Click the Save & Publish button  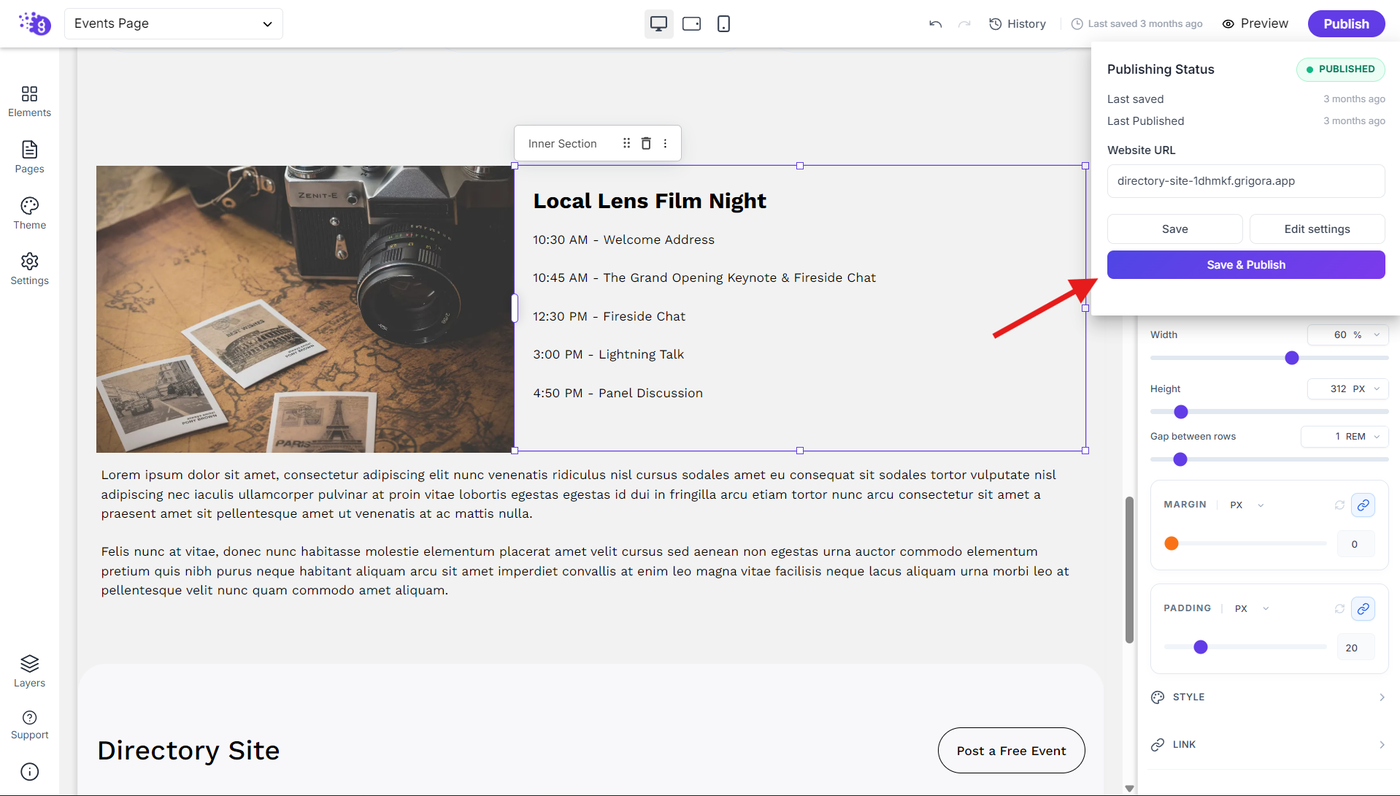pyautogui.click(x=1246, y=265)
